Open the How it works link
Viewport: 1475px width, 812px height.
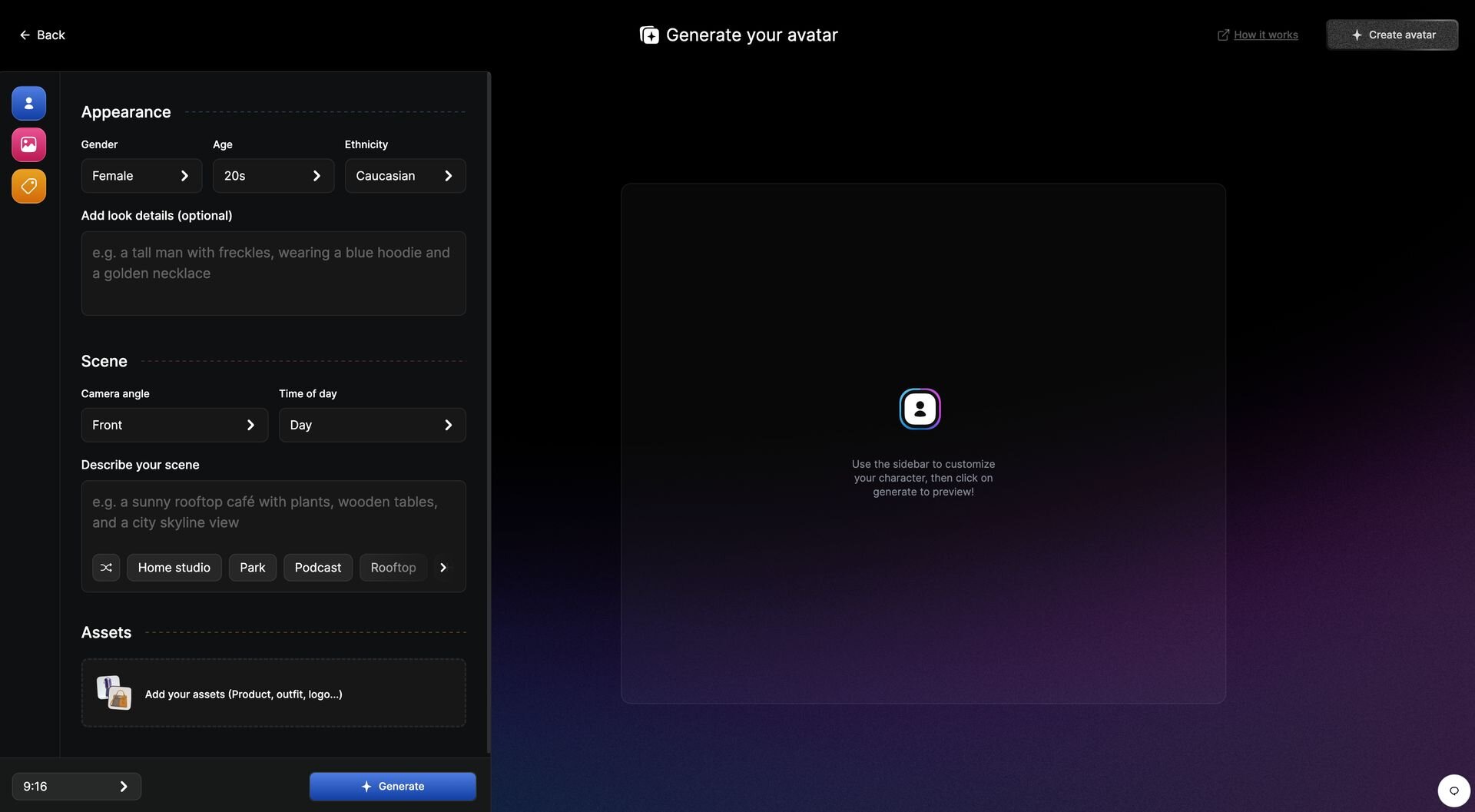pyautogui.click(x=1265, y=35)
